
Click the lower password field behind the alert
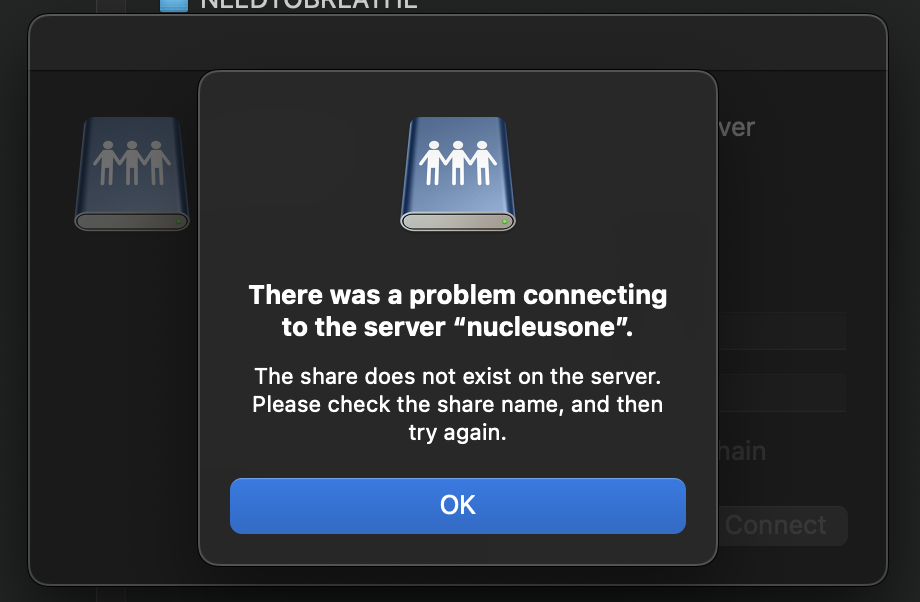[782, 393]
